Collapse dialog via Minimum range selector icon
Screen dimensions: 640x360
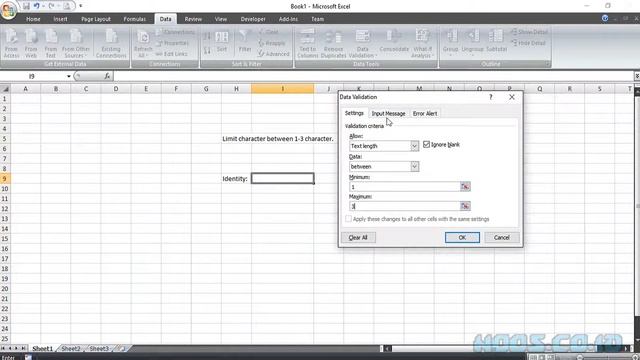[x=465, y=187]
